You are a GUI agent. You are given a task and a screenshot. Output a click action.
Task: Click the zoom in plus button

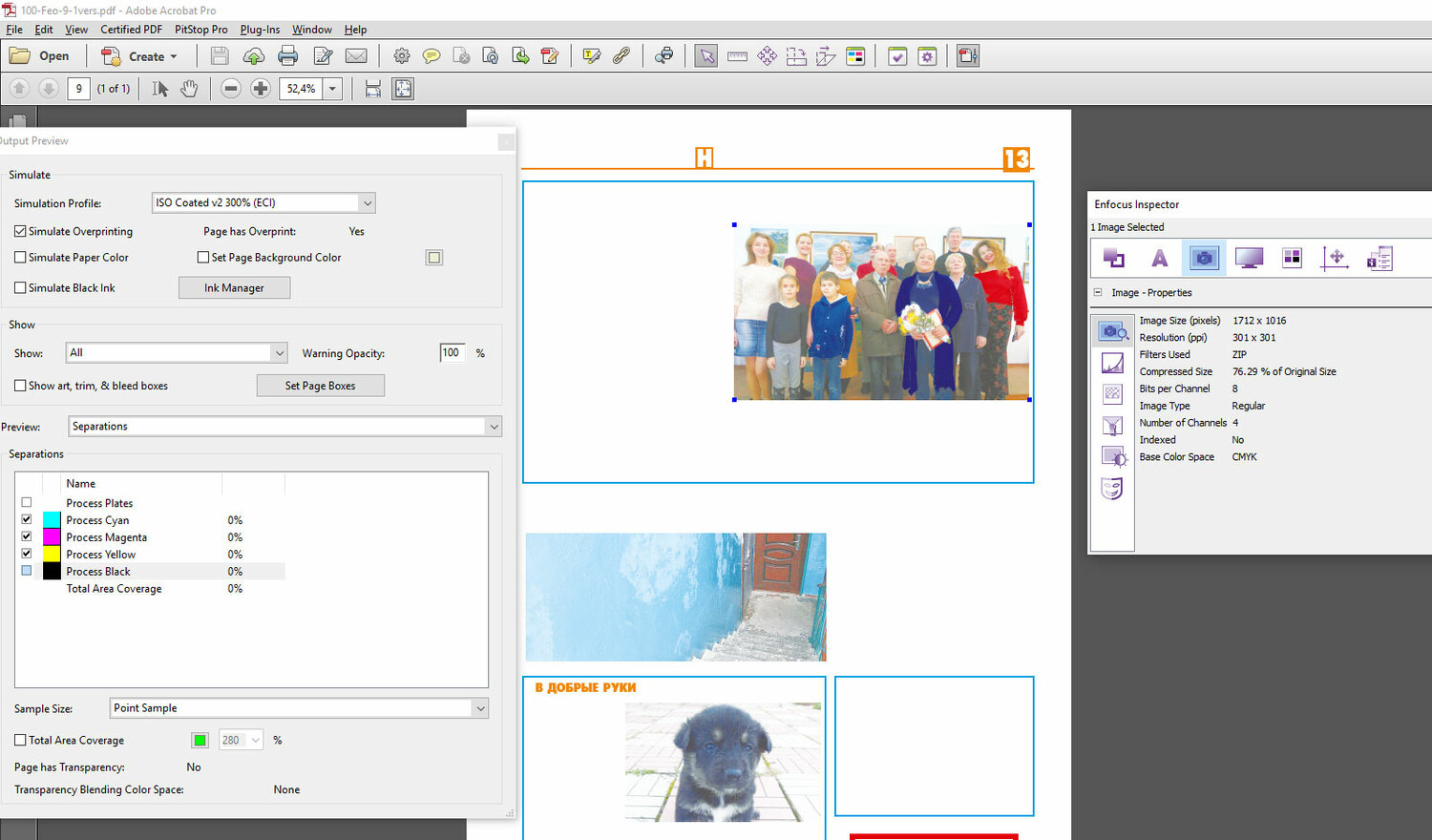tap(261, 89)
